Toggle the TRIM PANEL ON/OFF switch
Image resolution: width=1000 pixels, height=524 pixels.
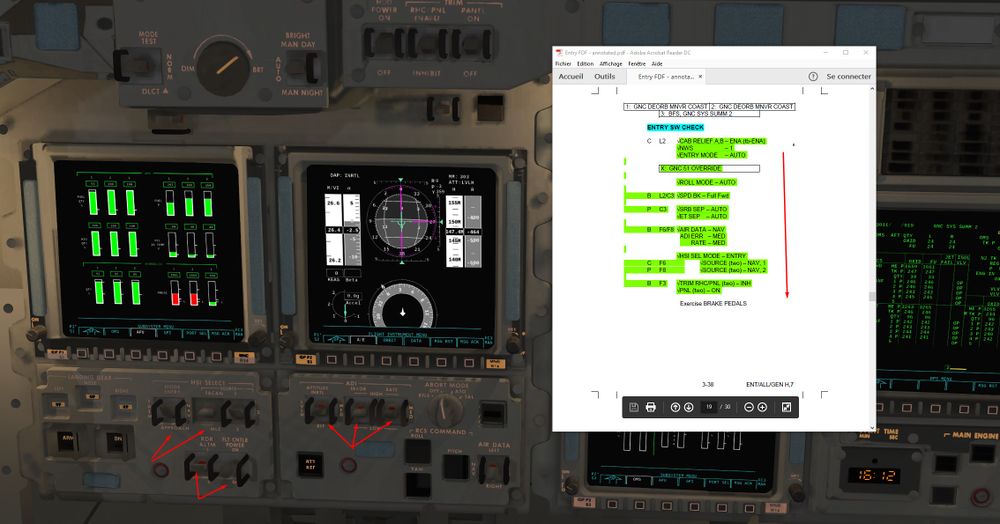[473, 43]
